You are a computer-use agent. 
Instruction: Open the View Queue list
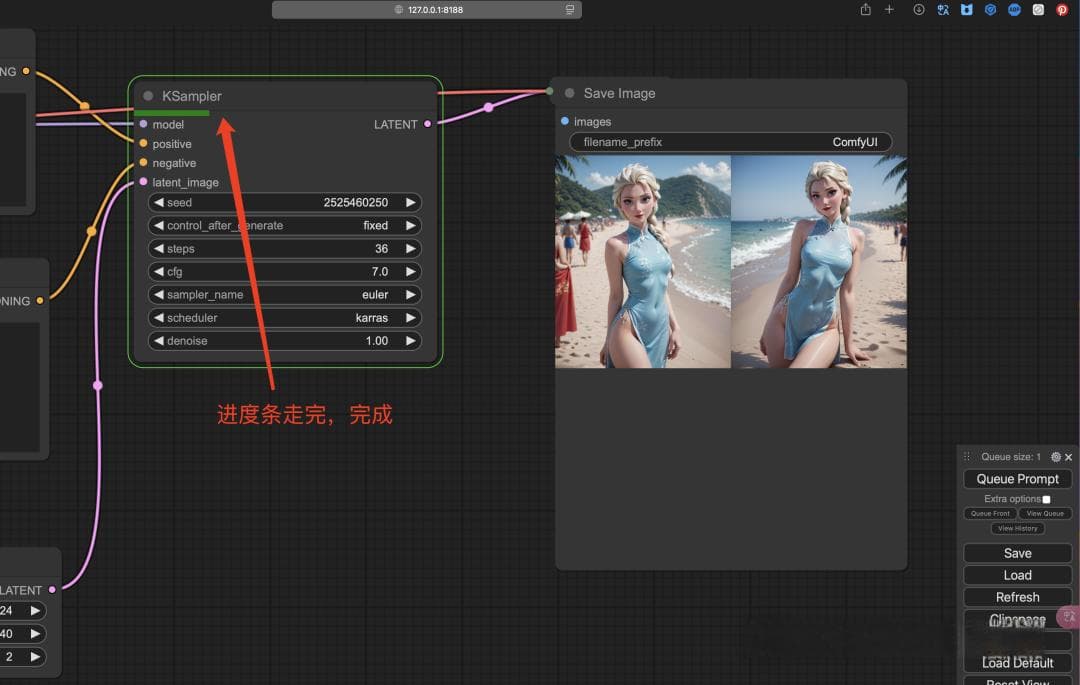pos(1045,514)
